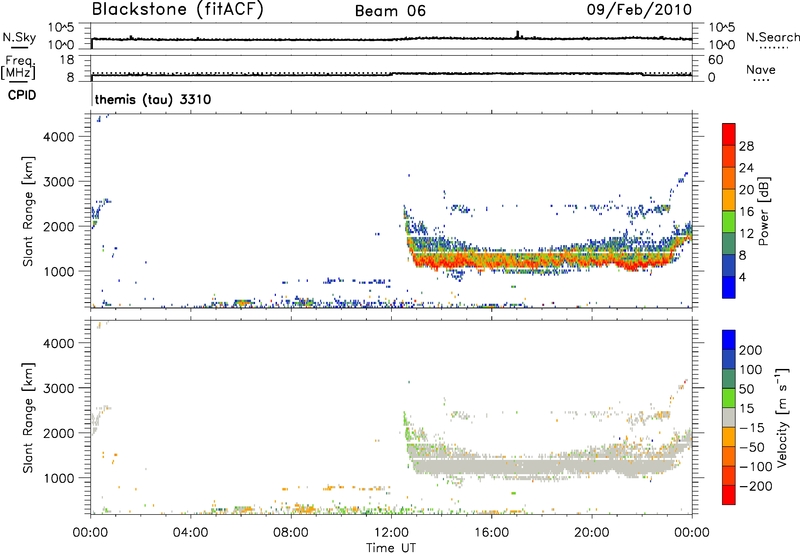The height and width of the screenshot is (554, 800).
Task: Click the N.Search legend label
Action: point(772,37)
